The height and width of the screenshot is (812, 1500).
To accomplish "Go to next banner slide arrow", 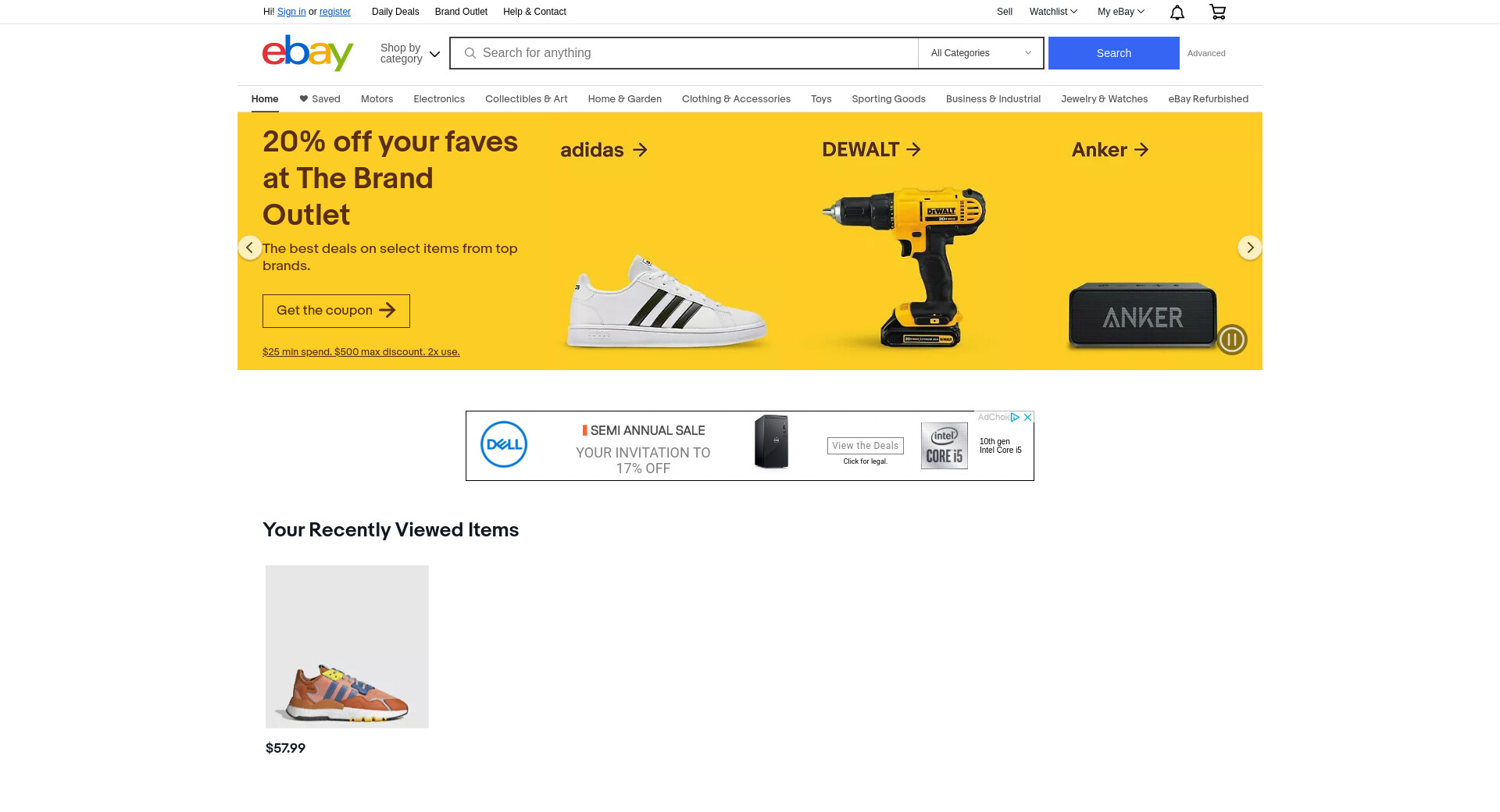I will [x=1249, y=248].
